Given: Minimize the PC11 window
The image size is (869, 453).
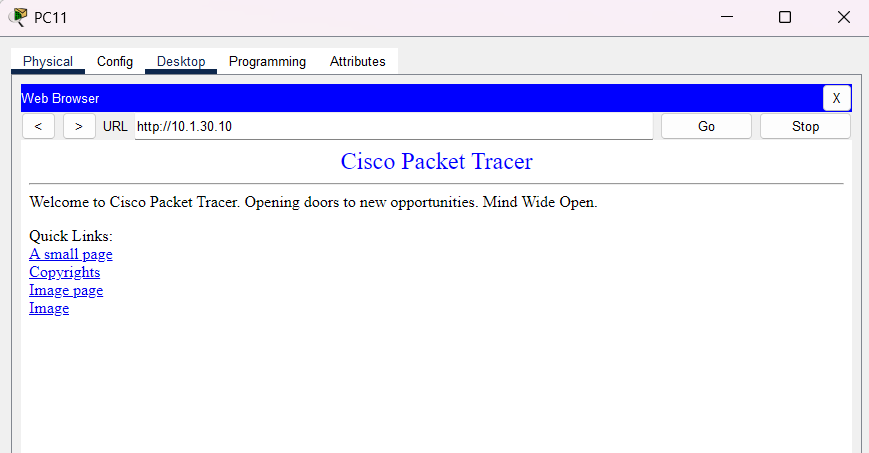Looking at the screenshot, I should click(727, 17).
